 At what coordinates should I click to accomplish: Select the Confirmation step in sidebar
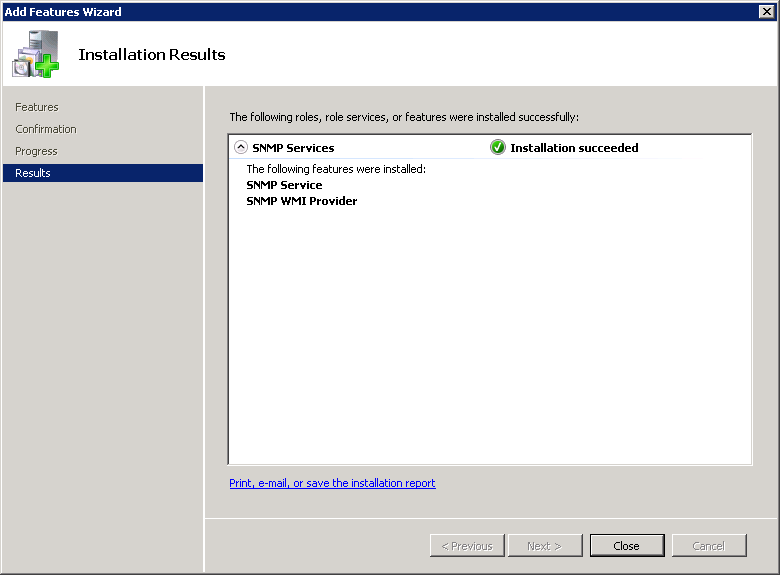[46, 129]
